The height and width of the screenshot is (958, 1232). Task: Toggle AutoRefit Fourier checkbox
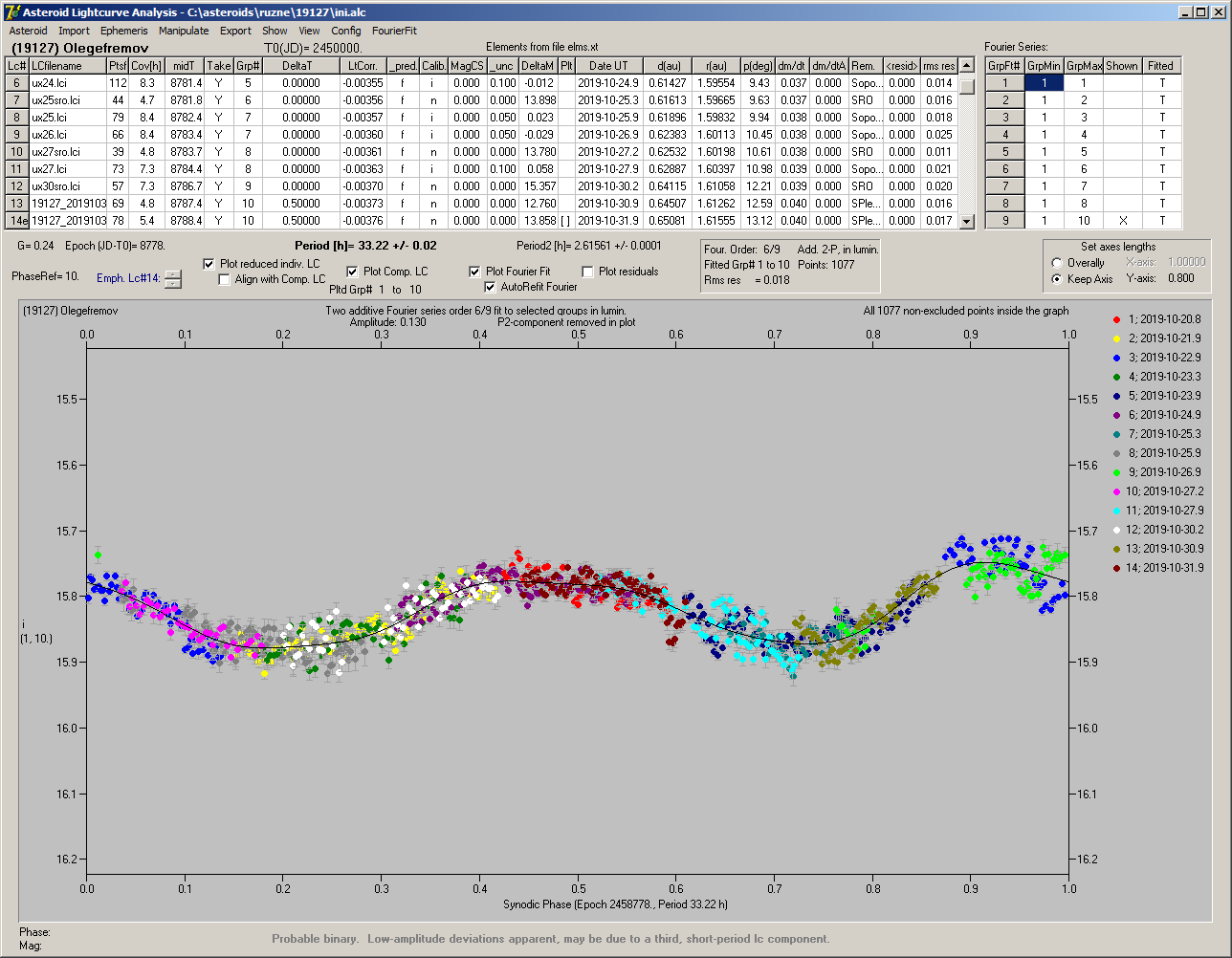[x=491, y=287]
